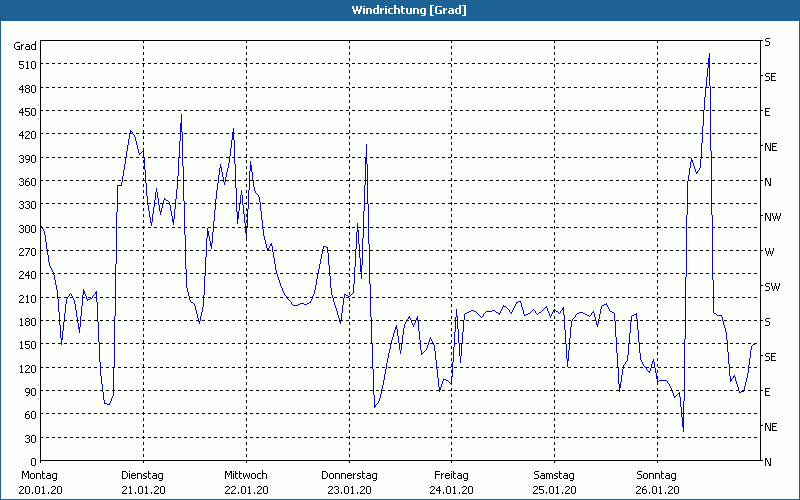Click the 0 value at the axis bottom
The height and width of the screenshot is (500, 800).
(x=33, y=462)
